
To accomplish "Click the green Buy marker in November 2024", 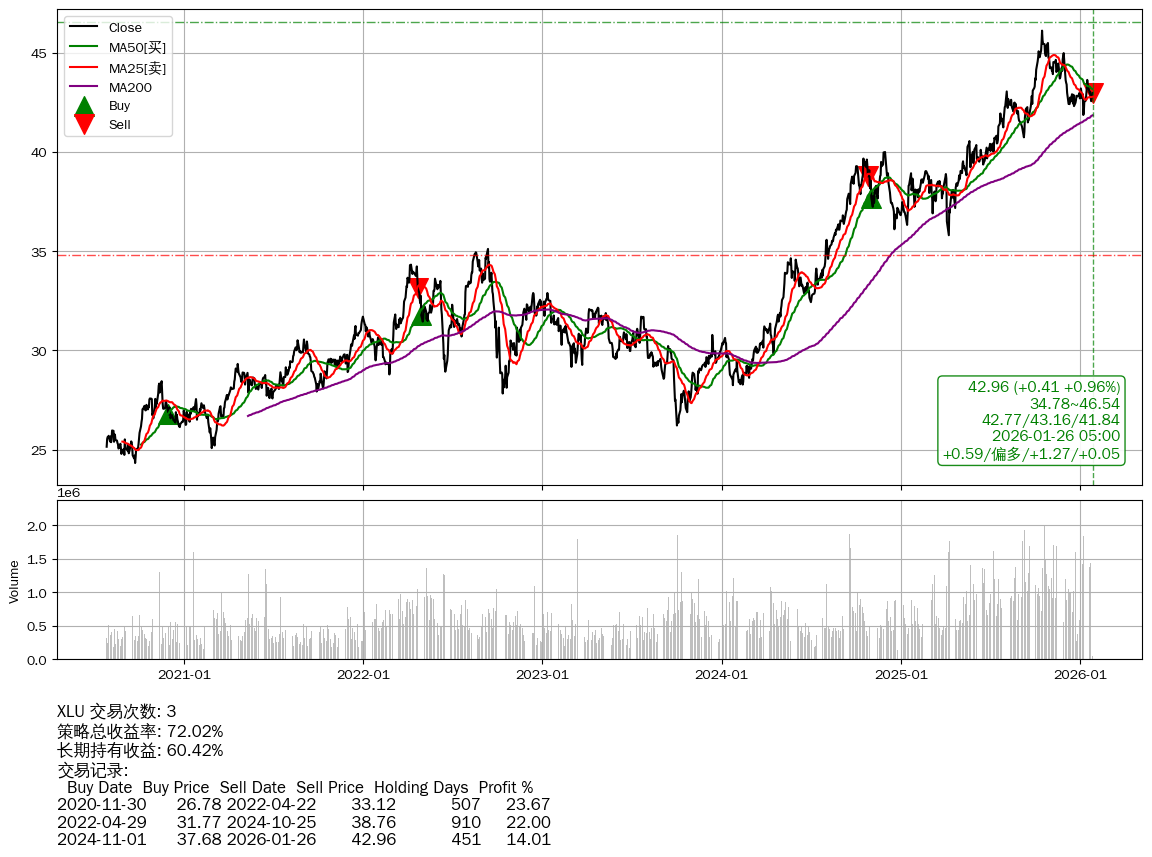I will [872, 199].
